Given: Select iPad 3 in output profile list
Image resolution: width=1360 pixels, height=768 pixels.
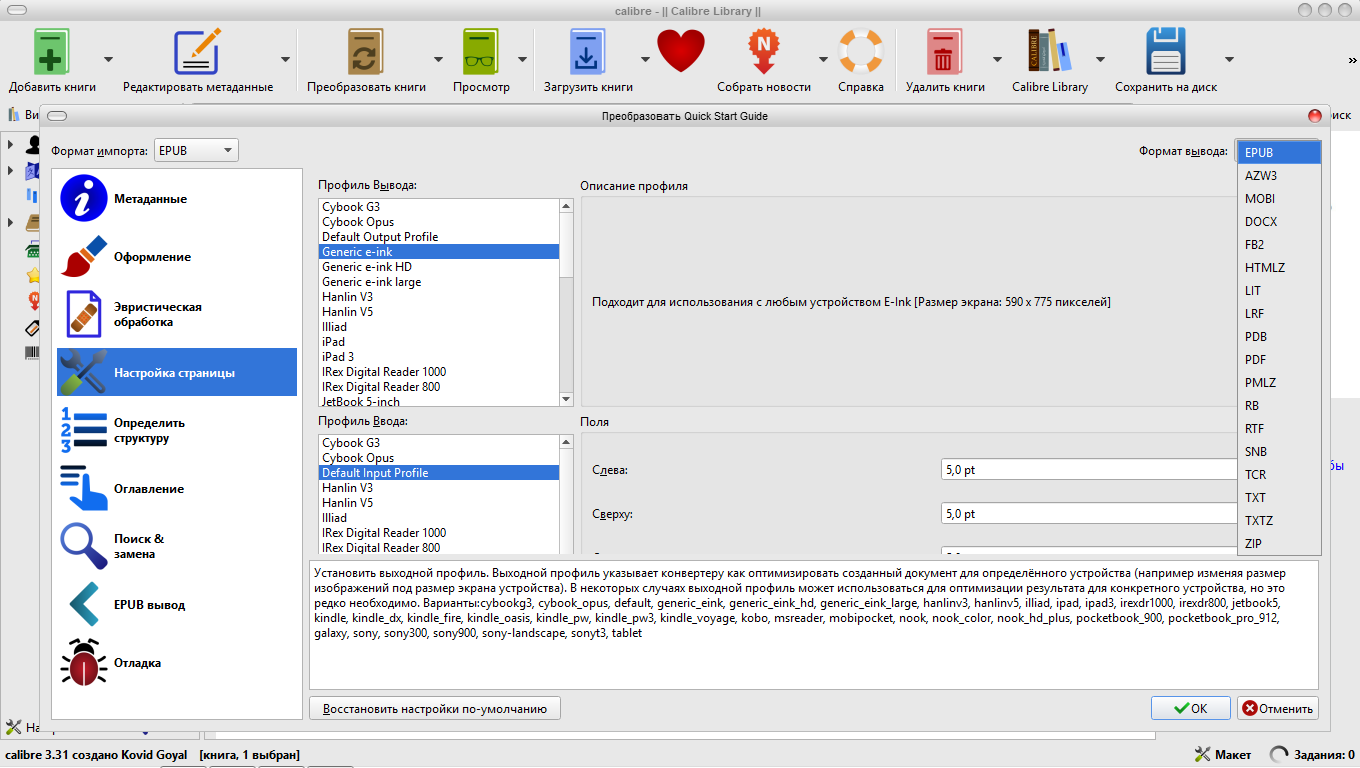Looking at the screenshot, I should tap(338, 357).
